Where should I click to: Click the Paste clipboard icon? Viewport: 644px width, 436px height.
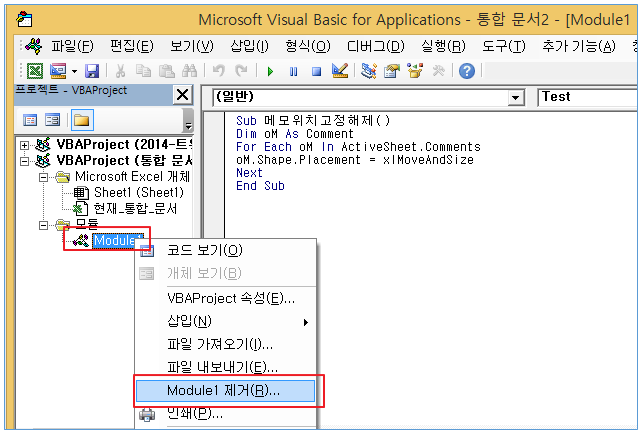click(x=166, y=71)
